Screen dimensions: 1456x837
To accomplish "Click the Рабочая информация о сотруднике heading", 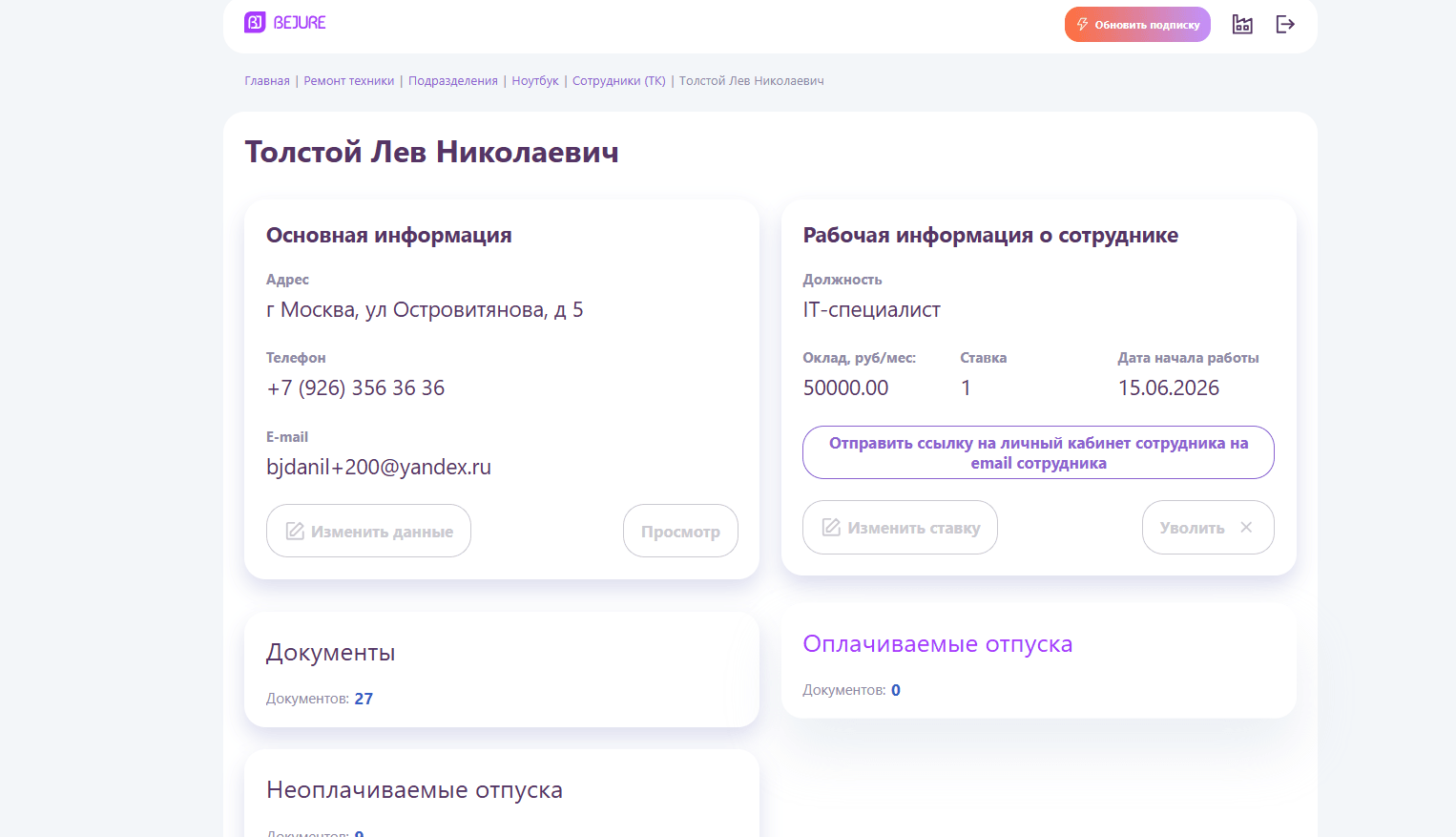I will pos(990,235).
